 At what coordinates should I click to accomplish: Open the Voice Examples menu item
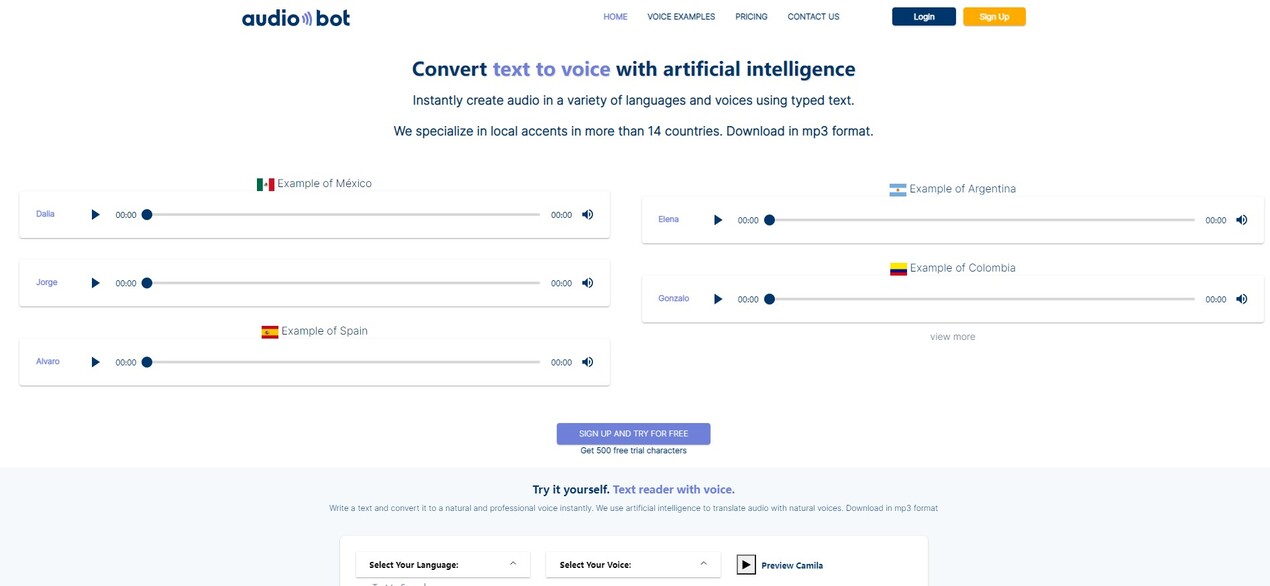(x=681, y=17)
